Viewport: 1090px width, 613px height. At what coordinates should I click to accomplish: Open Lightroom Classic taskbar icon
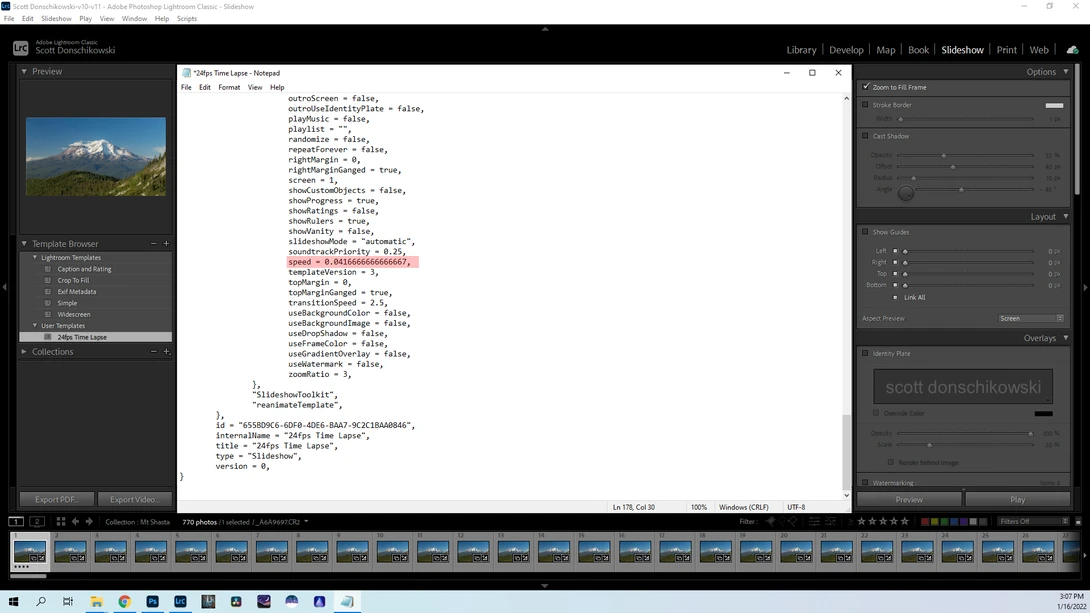[x=180, y=601]
